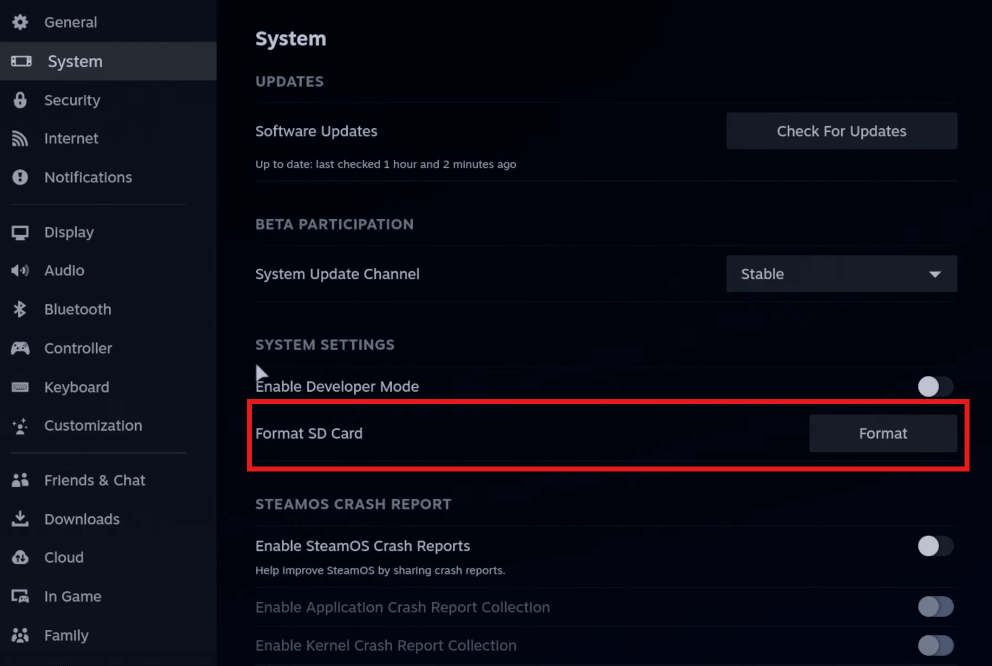This screenshot has height=666, width=992.
Task: Open Bluetooth settings via its icon
Action: click(20, 309)
